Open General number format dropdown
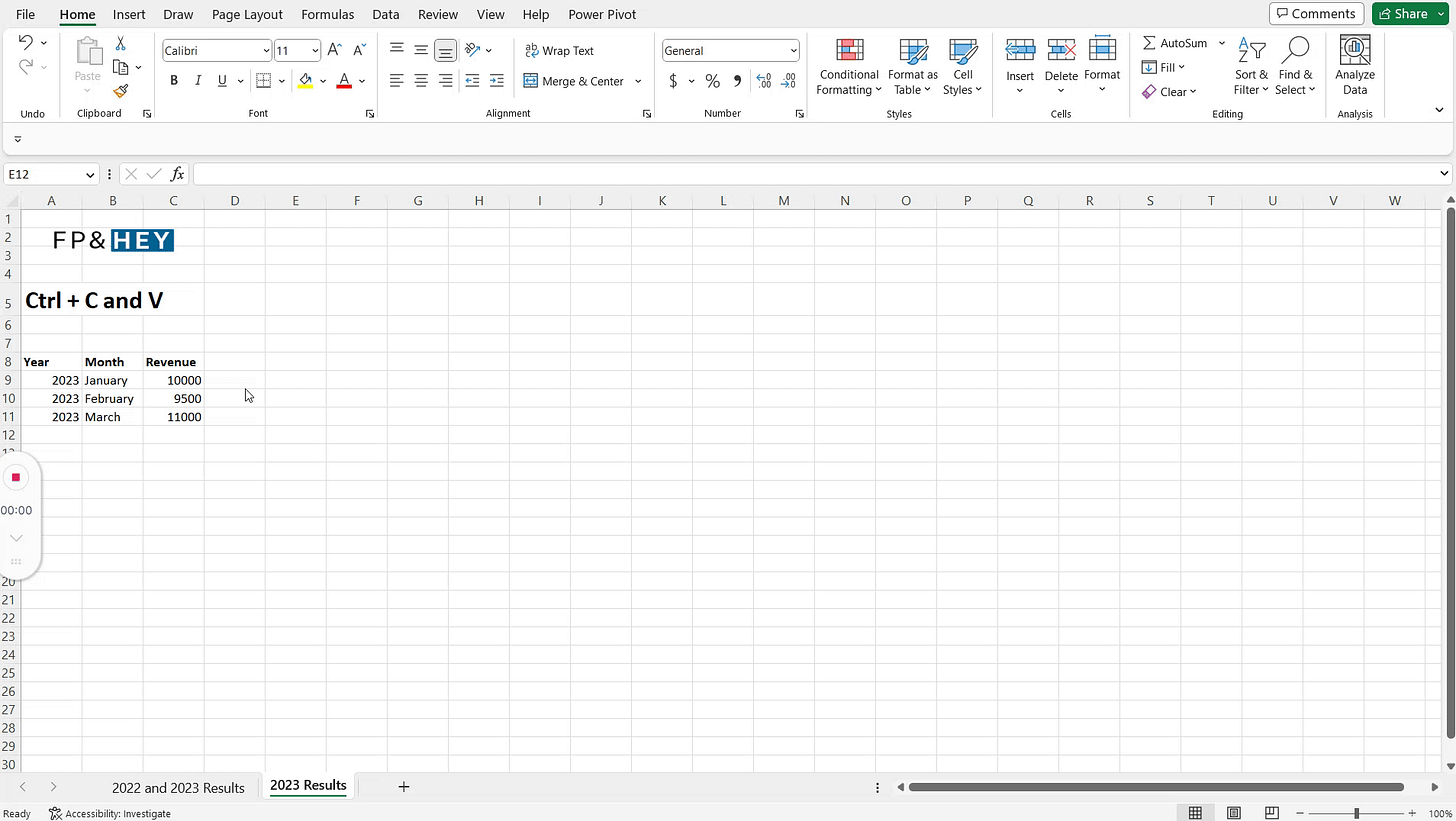 [794, 51]
